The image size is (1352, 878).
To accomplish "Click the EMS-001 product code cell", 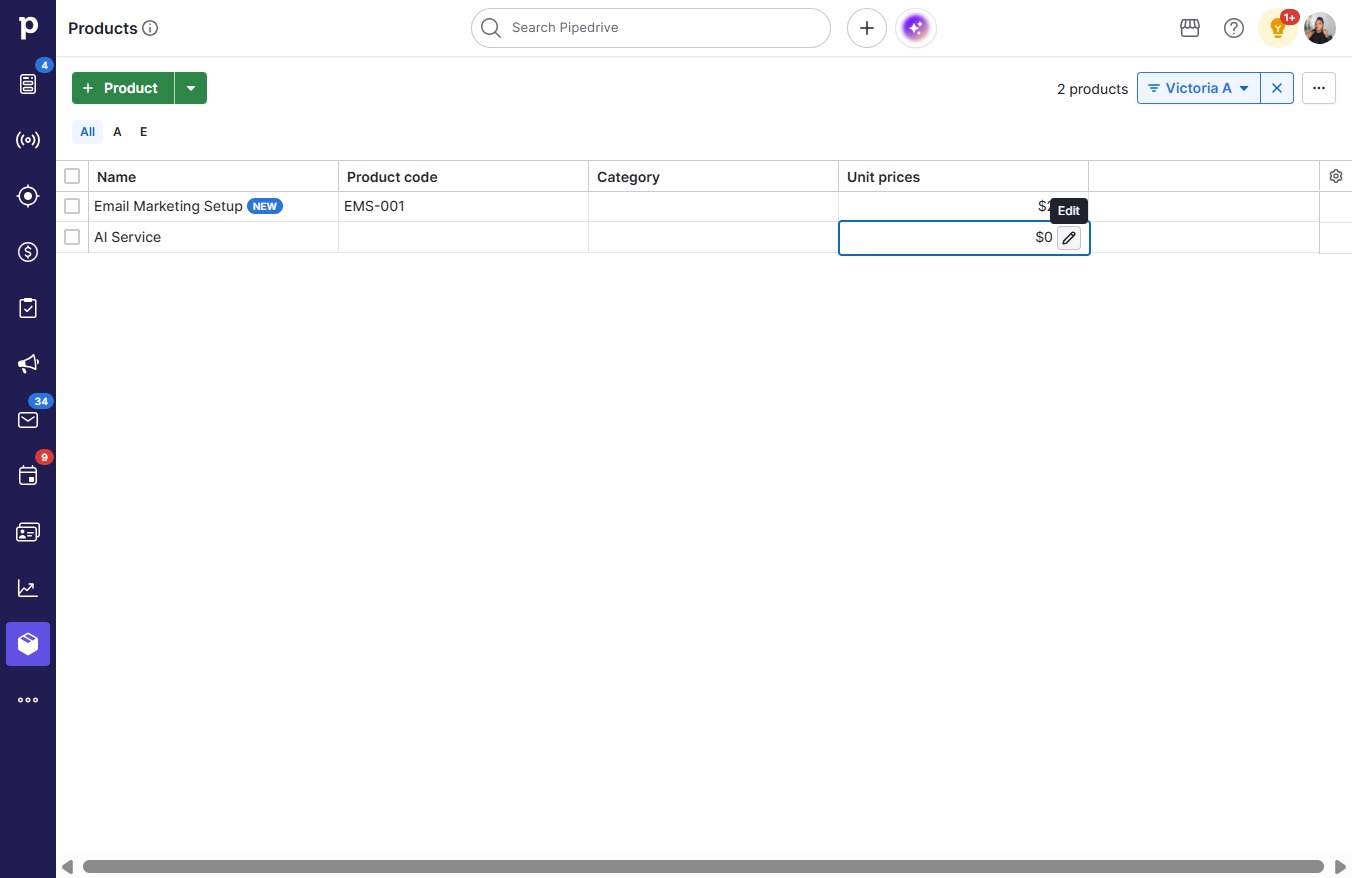I will (x=463, y=206).
